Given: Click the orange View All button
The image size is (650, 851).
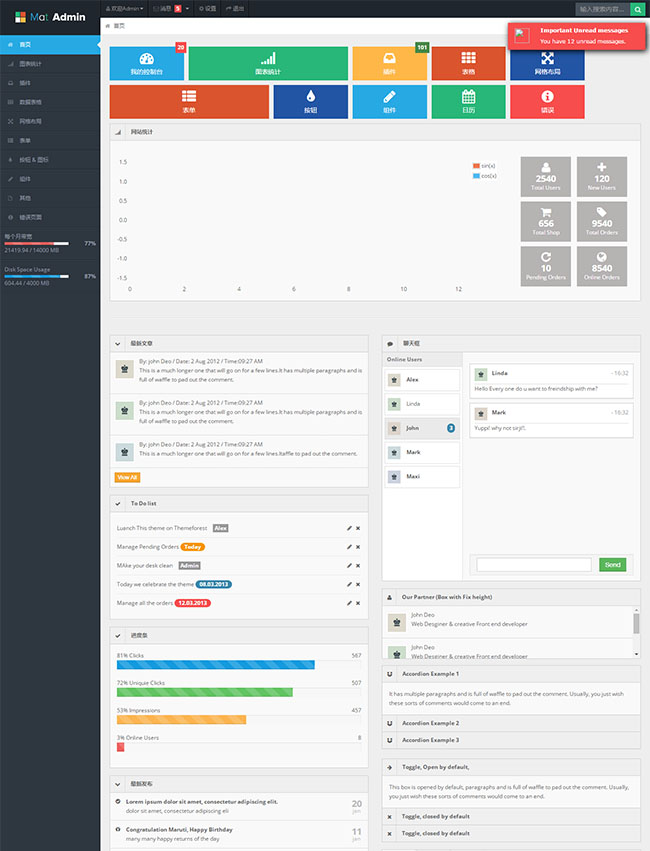Looking at the screenshot, I should coord(127,478).
